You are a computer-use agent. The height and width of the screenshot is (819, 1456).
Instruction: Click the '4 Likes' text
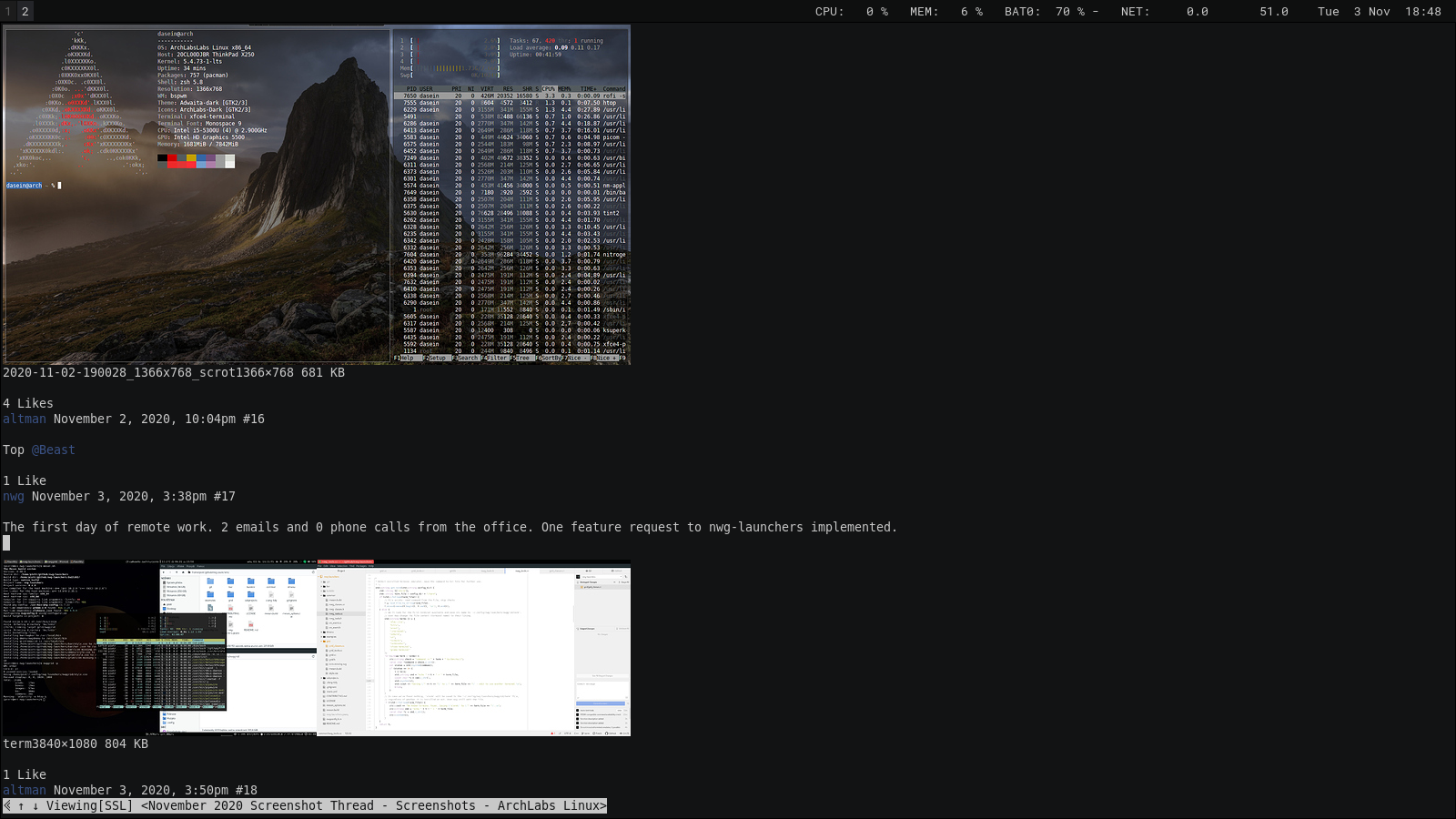[28, 403]
